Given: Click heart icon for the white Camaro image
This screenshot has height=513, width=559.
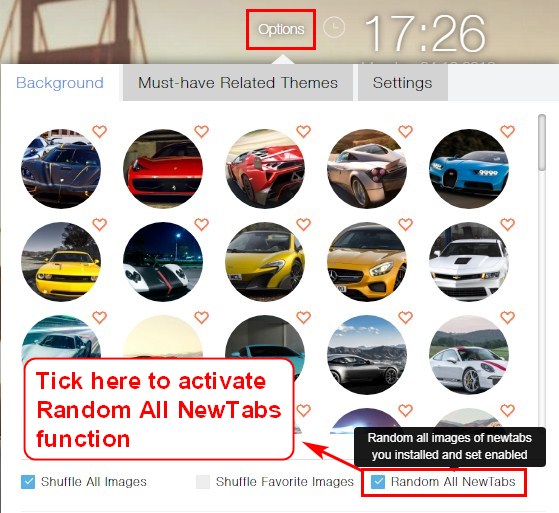Looking at the screenshot, I should click(x=507, y=225).
